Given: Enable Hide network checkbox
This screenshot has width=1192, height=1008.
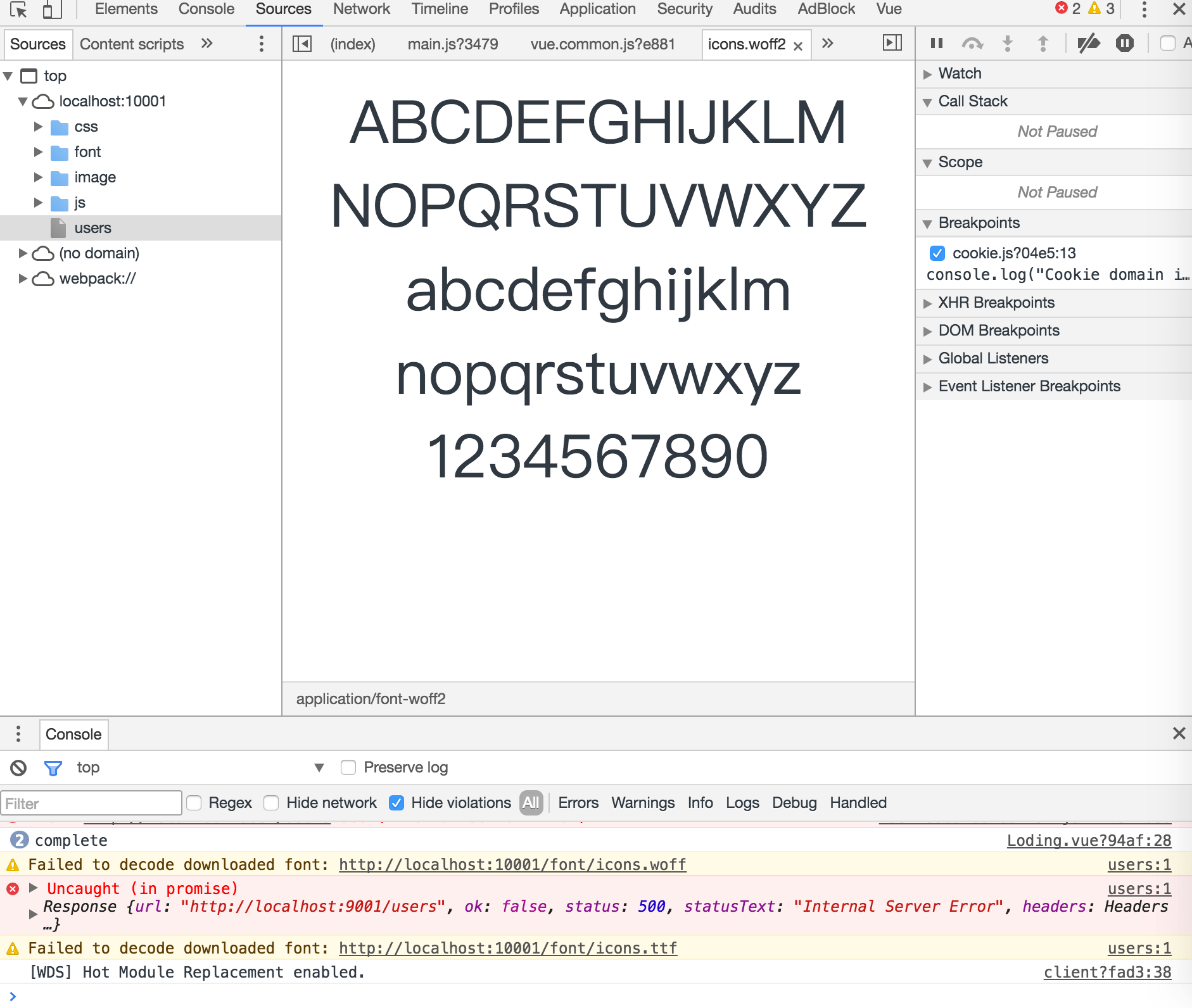Looking at the screenshot, I should tap(271, 803).
